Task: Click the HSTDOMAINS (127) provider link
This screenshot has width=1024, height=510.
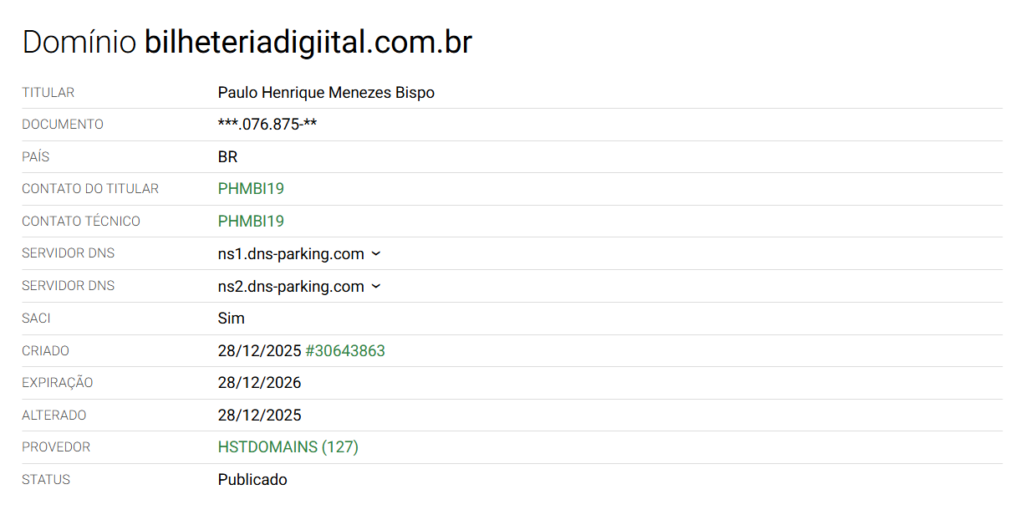Action: [288, 447]
